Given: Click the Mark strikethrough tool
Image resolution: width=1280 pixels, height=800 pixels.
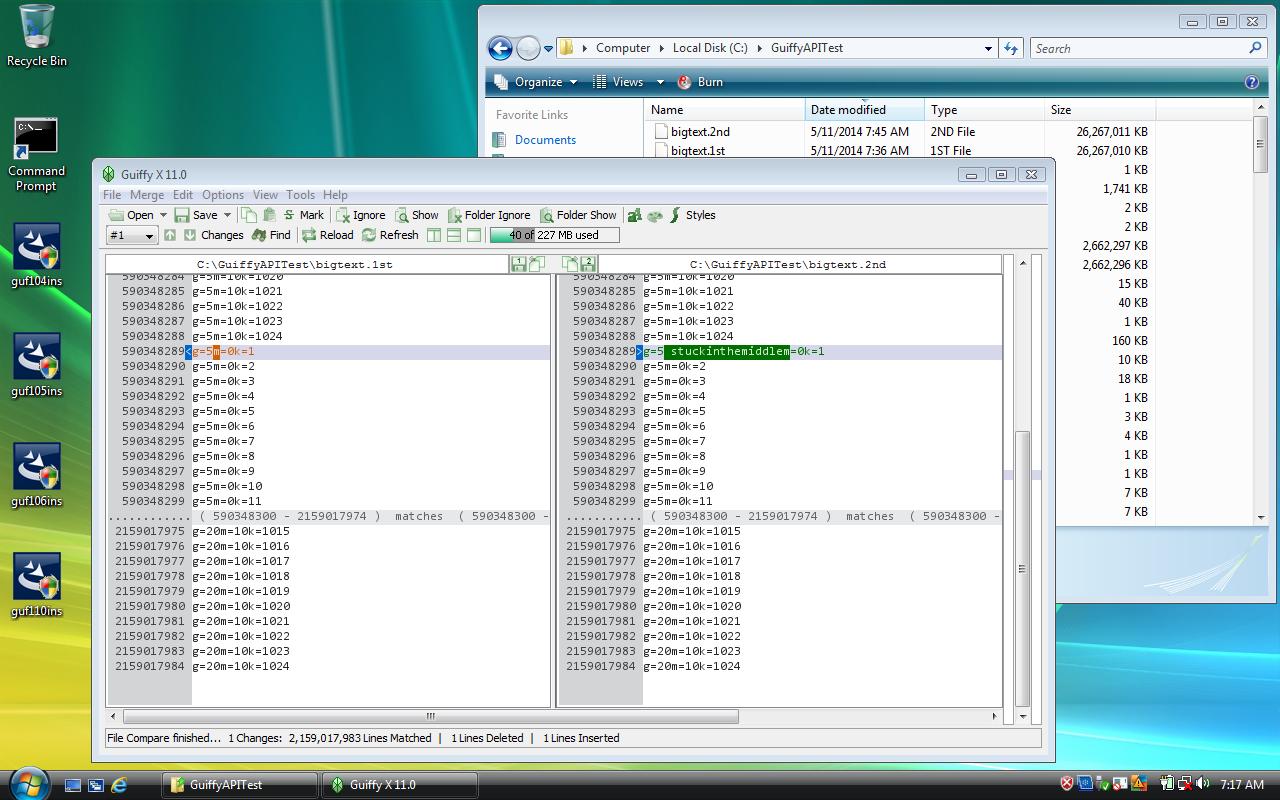Looking at the screenshot, I should [304, 215].
